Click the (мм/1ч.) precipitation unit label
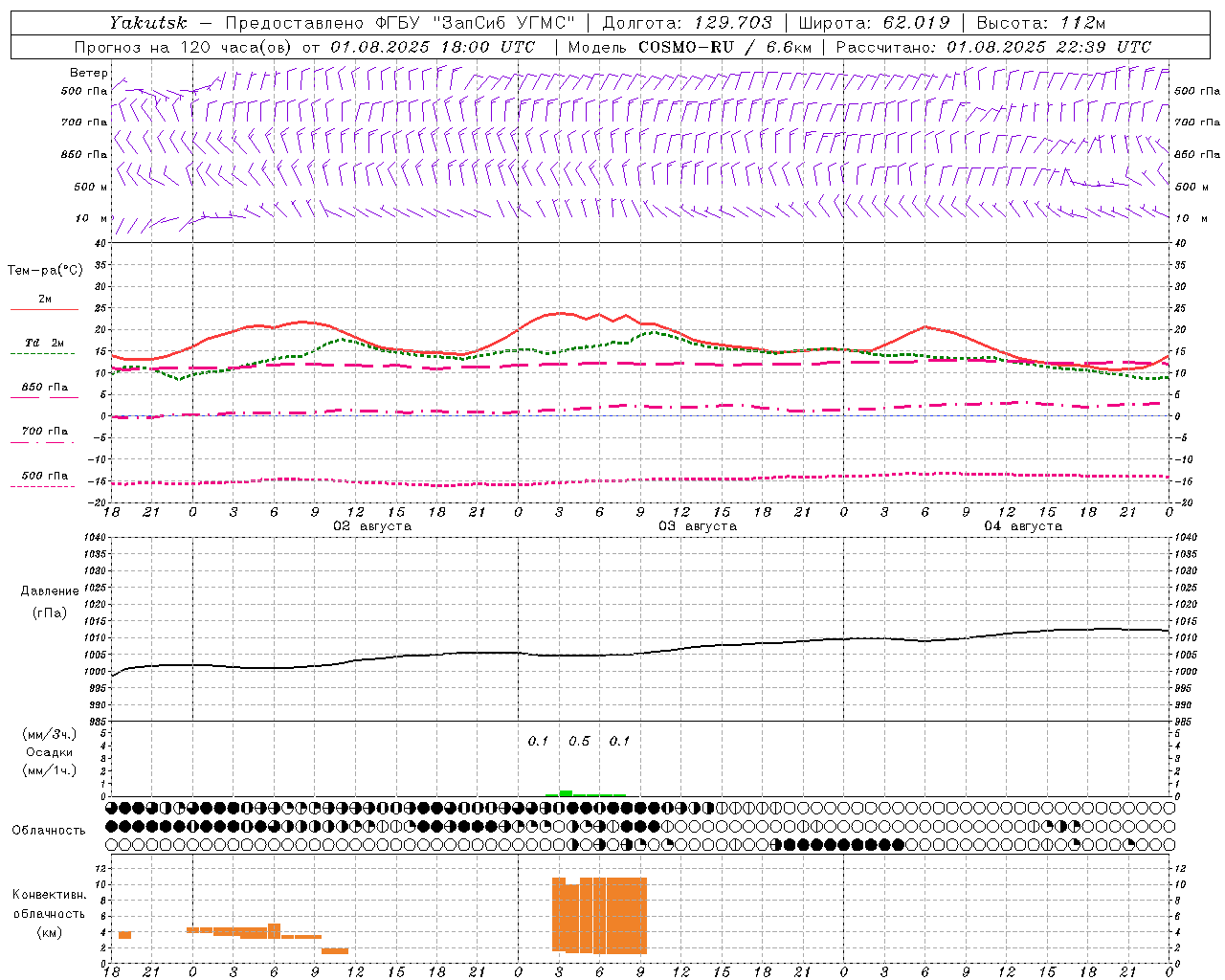 click(x=50, y=770)
